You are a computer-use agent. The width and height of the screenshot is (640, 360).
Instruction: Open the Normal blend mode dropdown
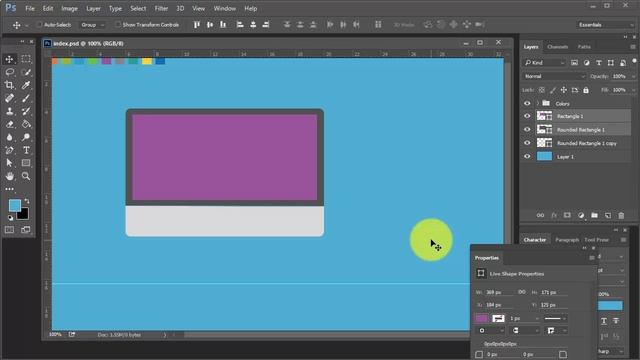point(554,76)
